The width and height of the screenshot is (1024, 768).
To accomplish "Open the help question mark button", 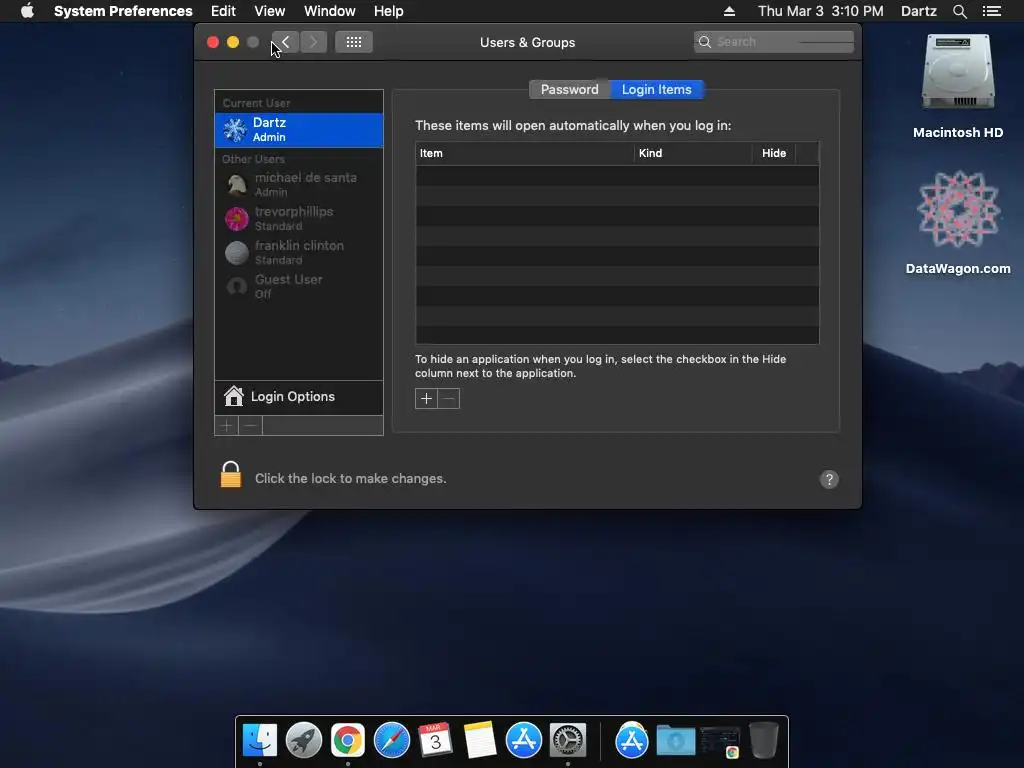I will click(829, 479).
